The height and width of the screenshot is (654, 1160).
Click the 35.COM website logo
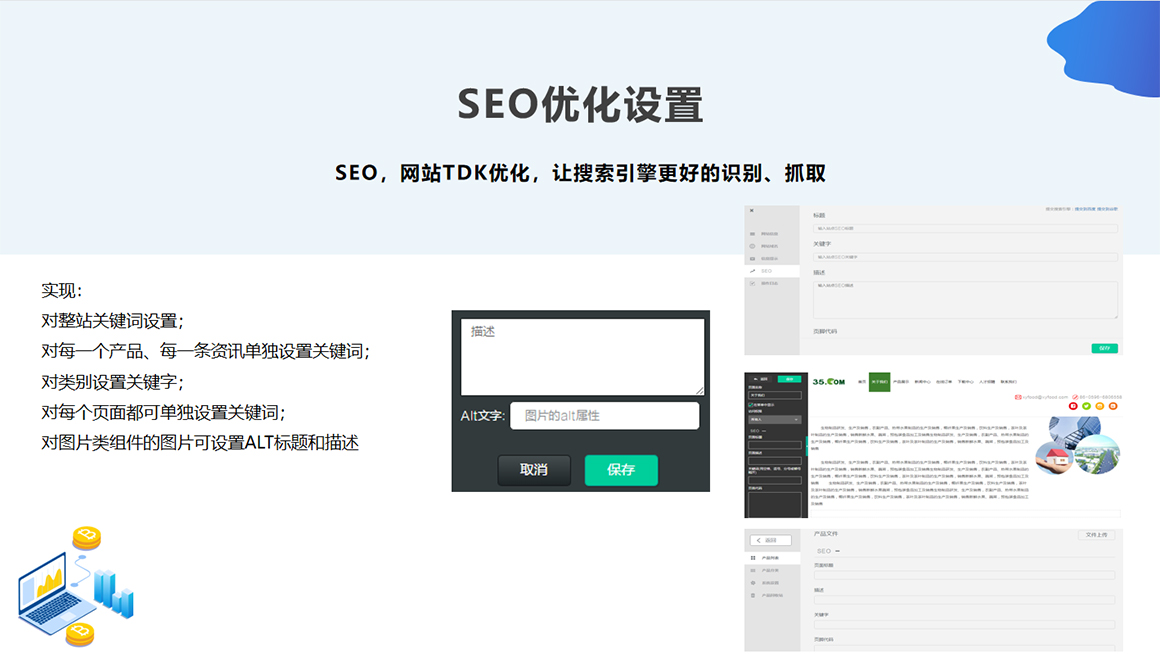[829, 382]
